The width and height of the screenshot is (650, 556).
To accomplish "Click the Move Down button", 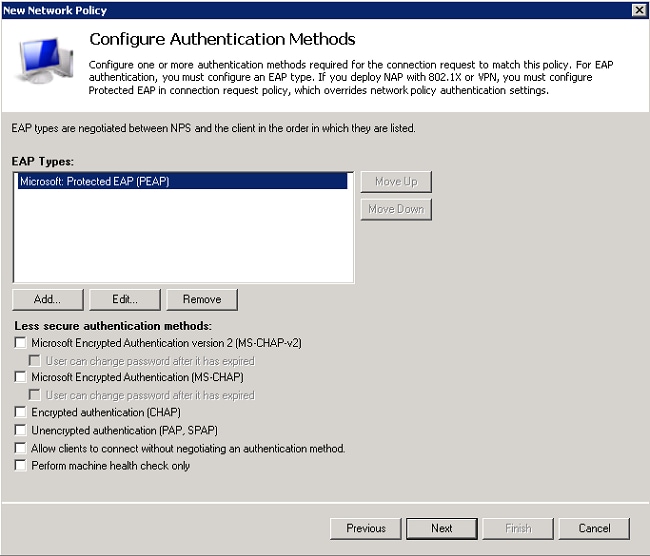I will point(396,209).
